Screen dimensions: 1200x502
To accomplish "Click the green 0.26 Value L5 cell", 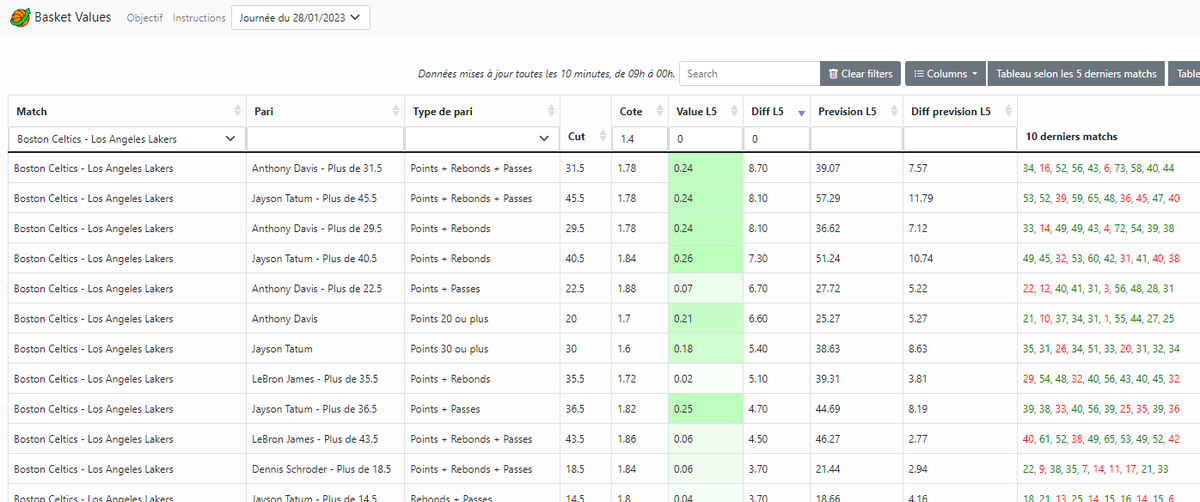I will coord(705,258).
